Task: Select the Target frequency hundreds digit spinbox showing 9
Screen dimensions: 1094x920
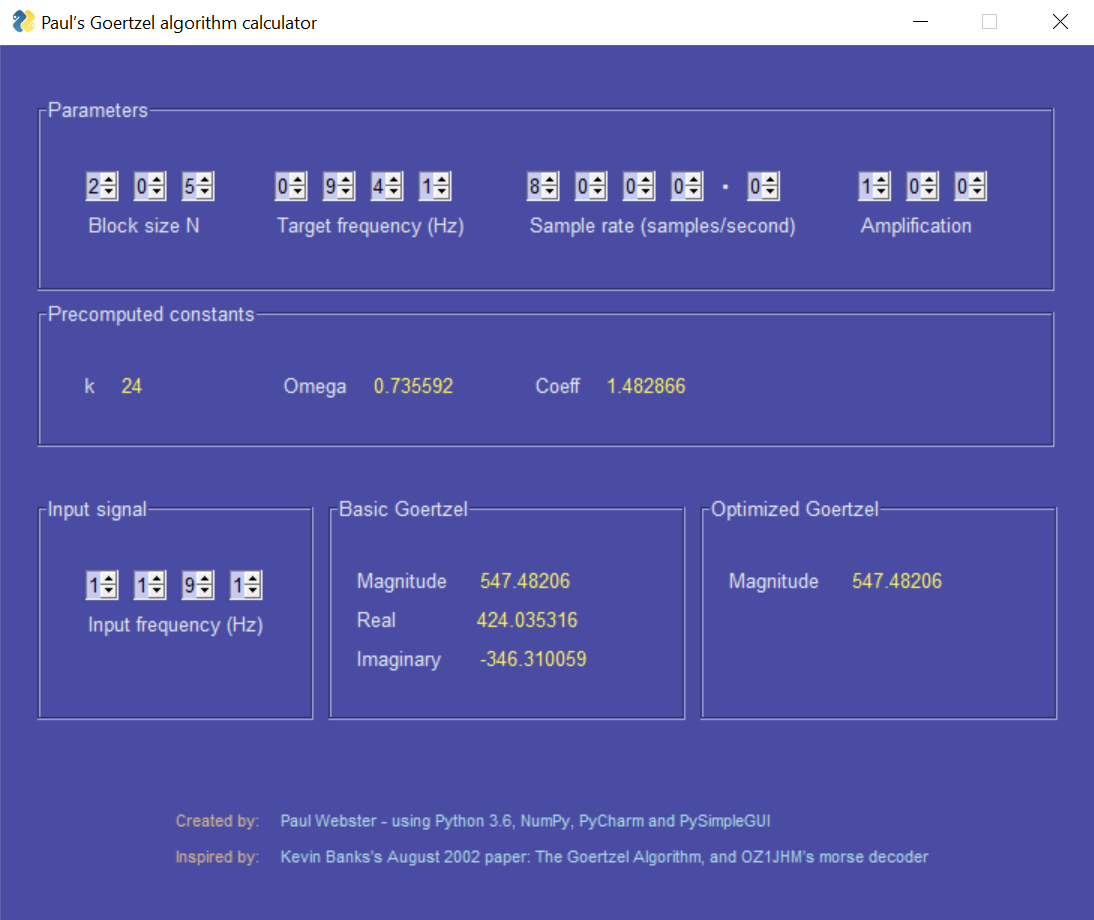Action: click(339, 186)
